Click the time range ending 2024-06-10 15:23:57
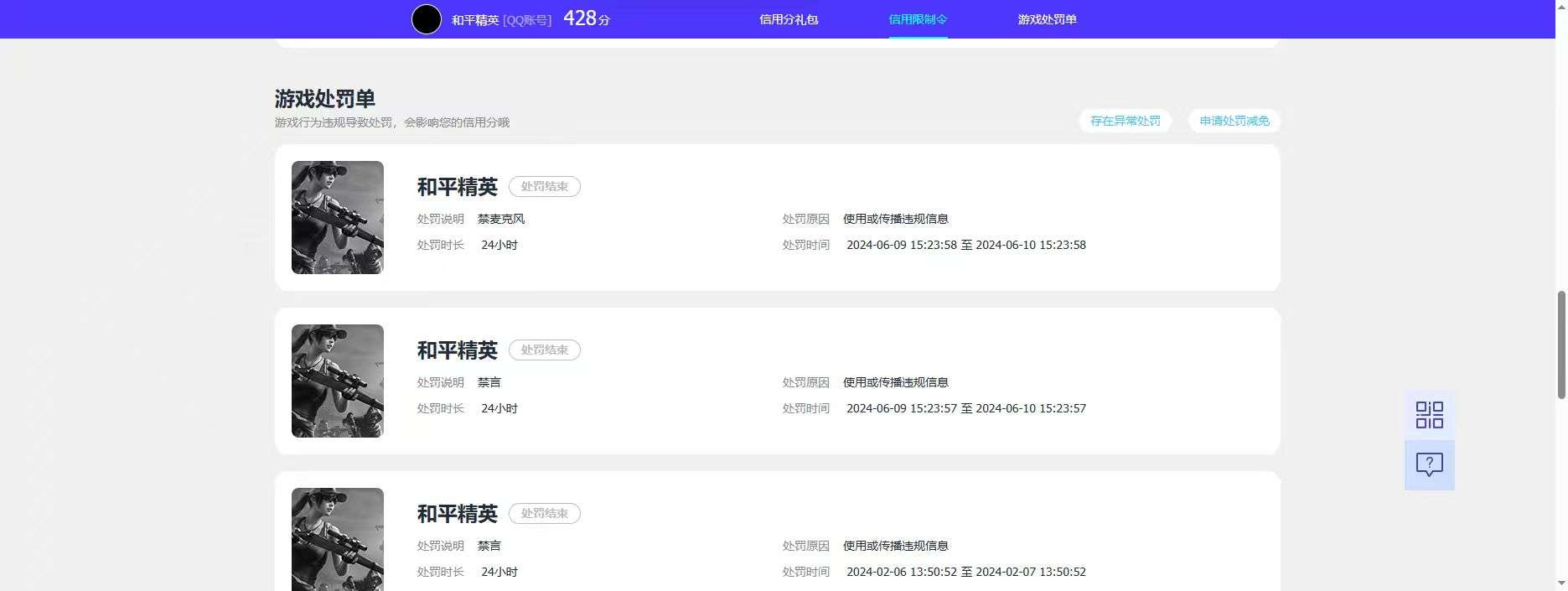1568x591 pixels. point(966,408)
